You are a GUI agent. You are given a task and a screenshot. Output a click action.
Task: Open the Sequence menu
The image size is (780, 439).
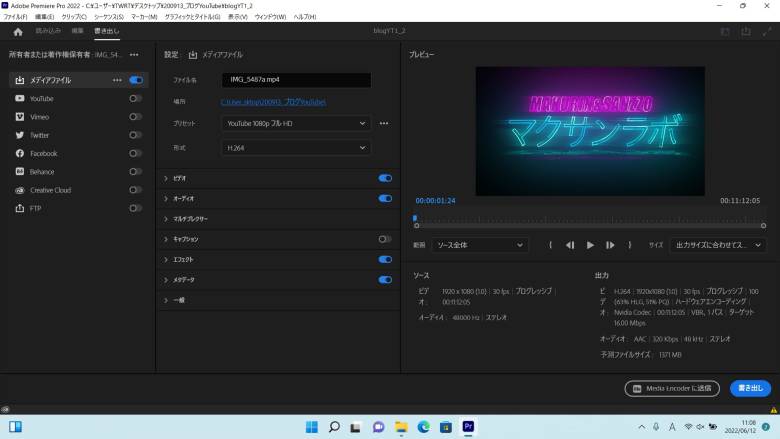108,17
